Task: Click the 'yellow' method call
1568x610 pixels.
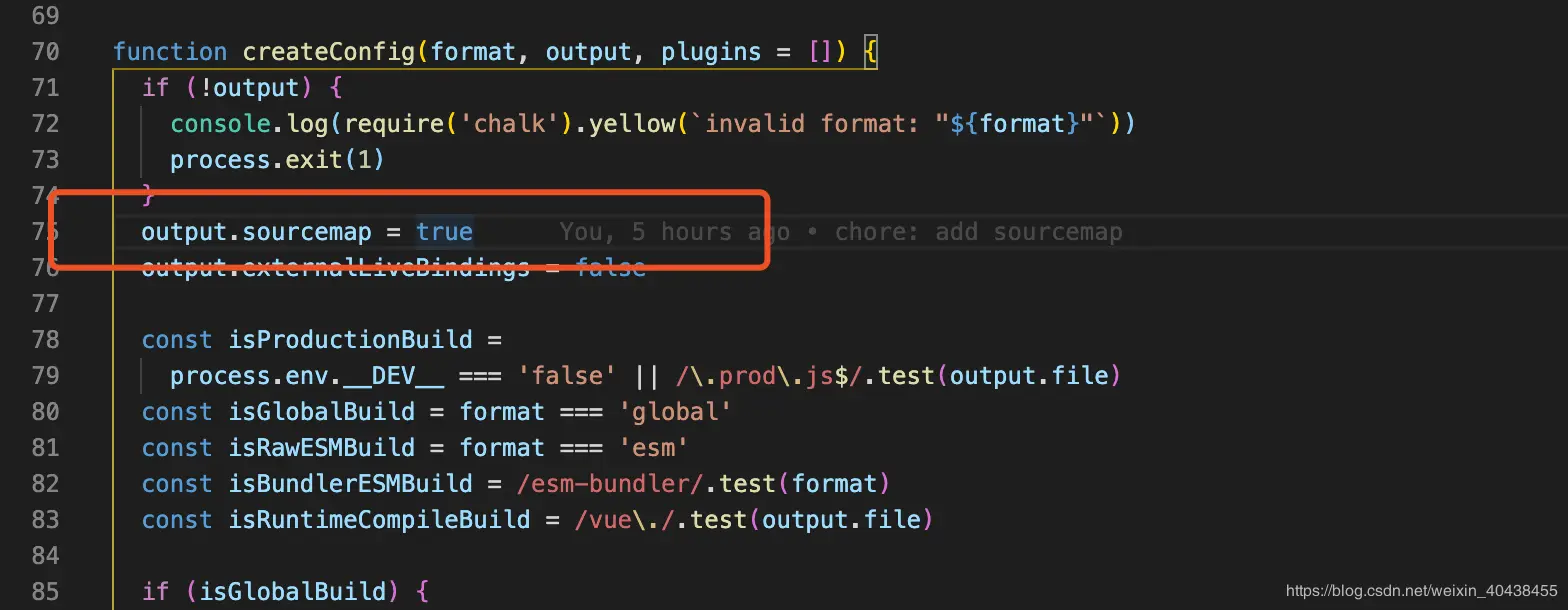Action: [632, 124]
